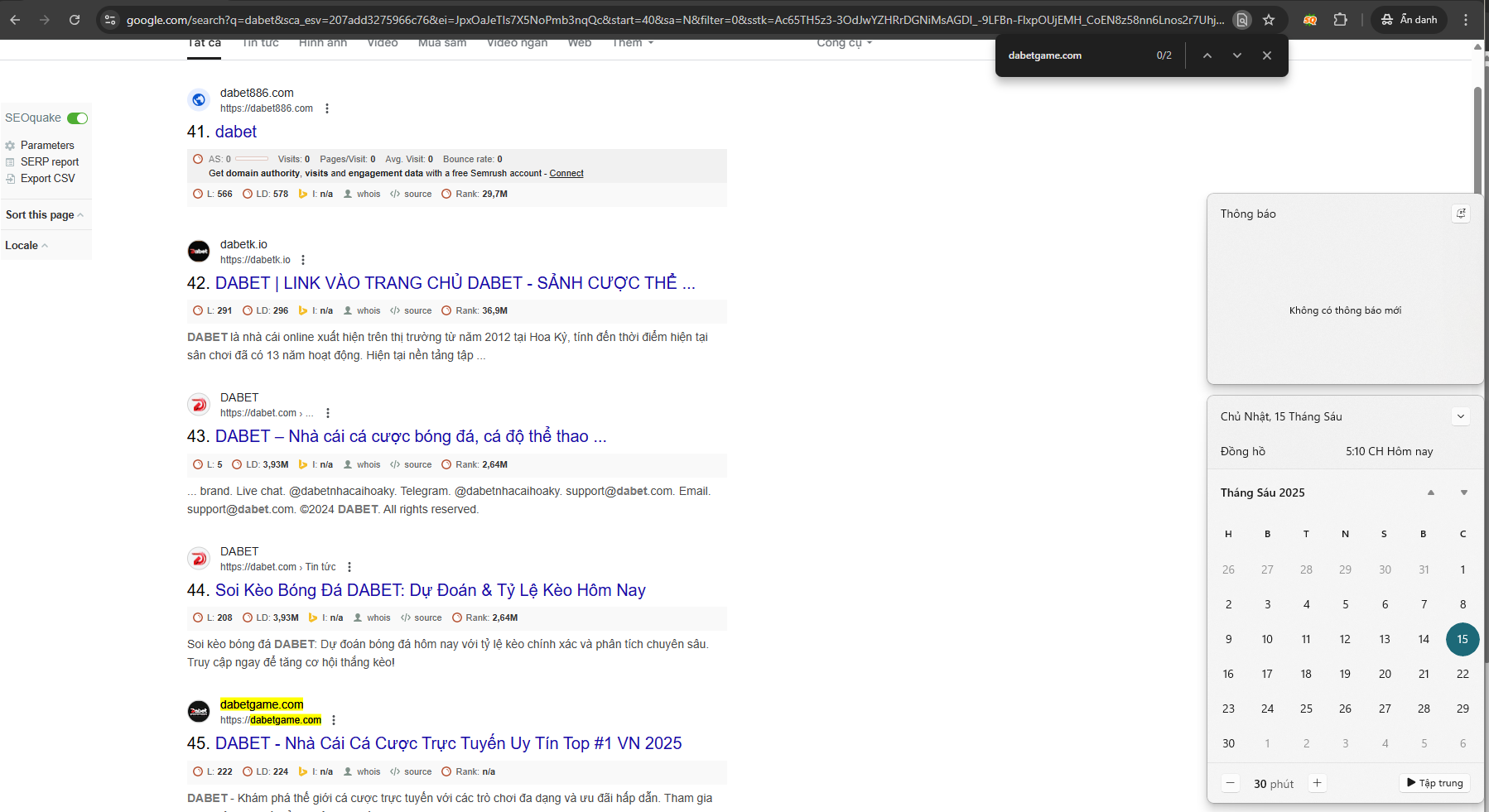This screenshot has height=812, width=1489.
Task: Open the Extensions puzzle icon
Action: [1340, 20]
